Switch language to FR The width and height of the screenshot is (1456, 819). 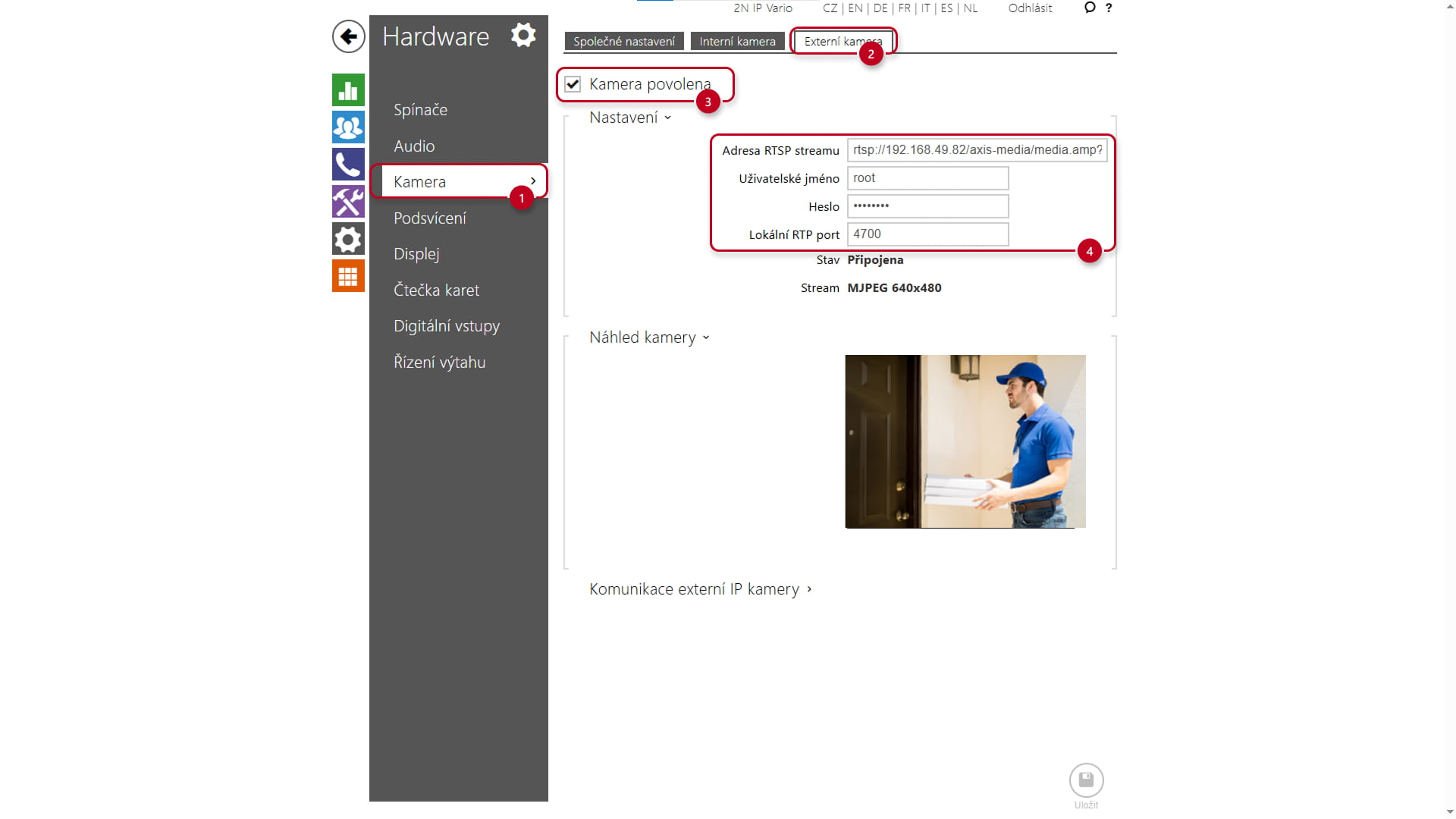(904, 8)
